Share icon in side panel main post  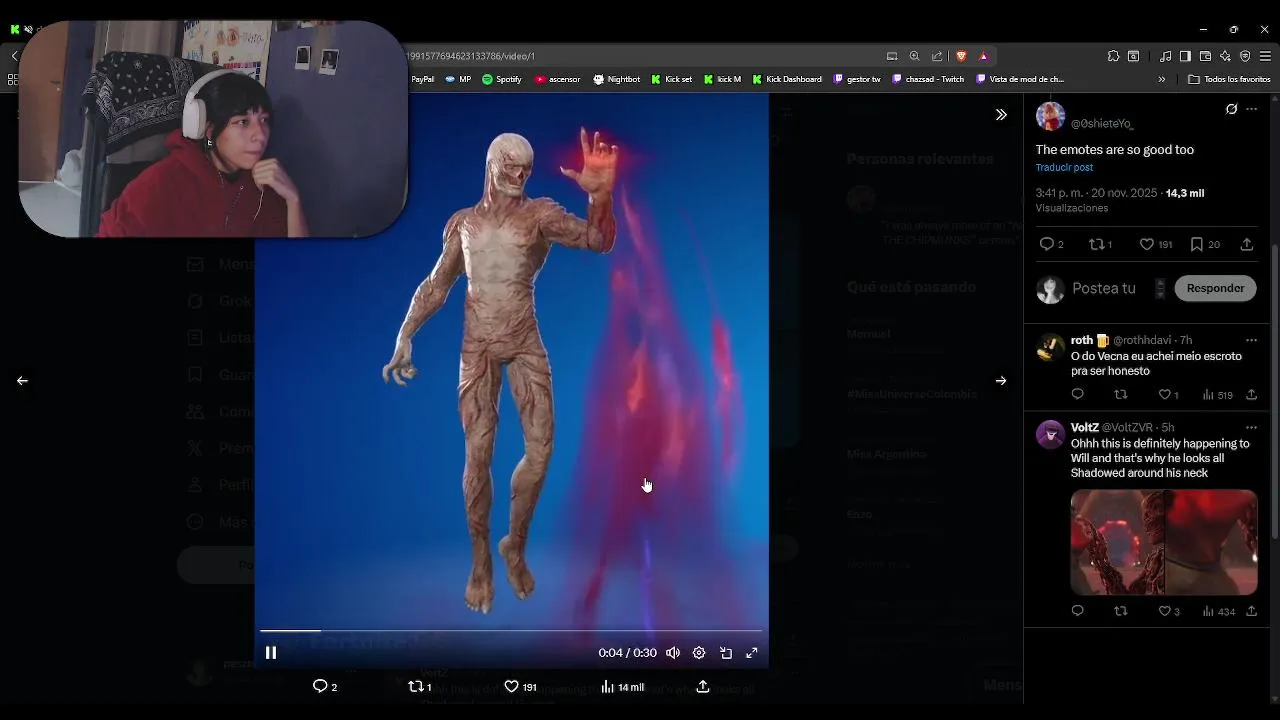point(1246,244)
